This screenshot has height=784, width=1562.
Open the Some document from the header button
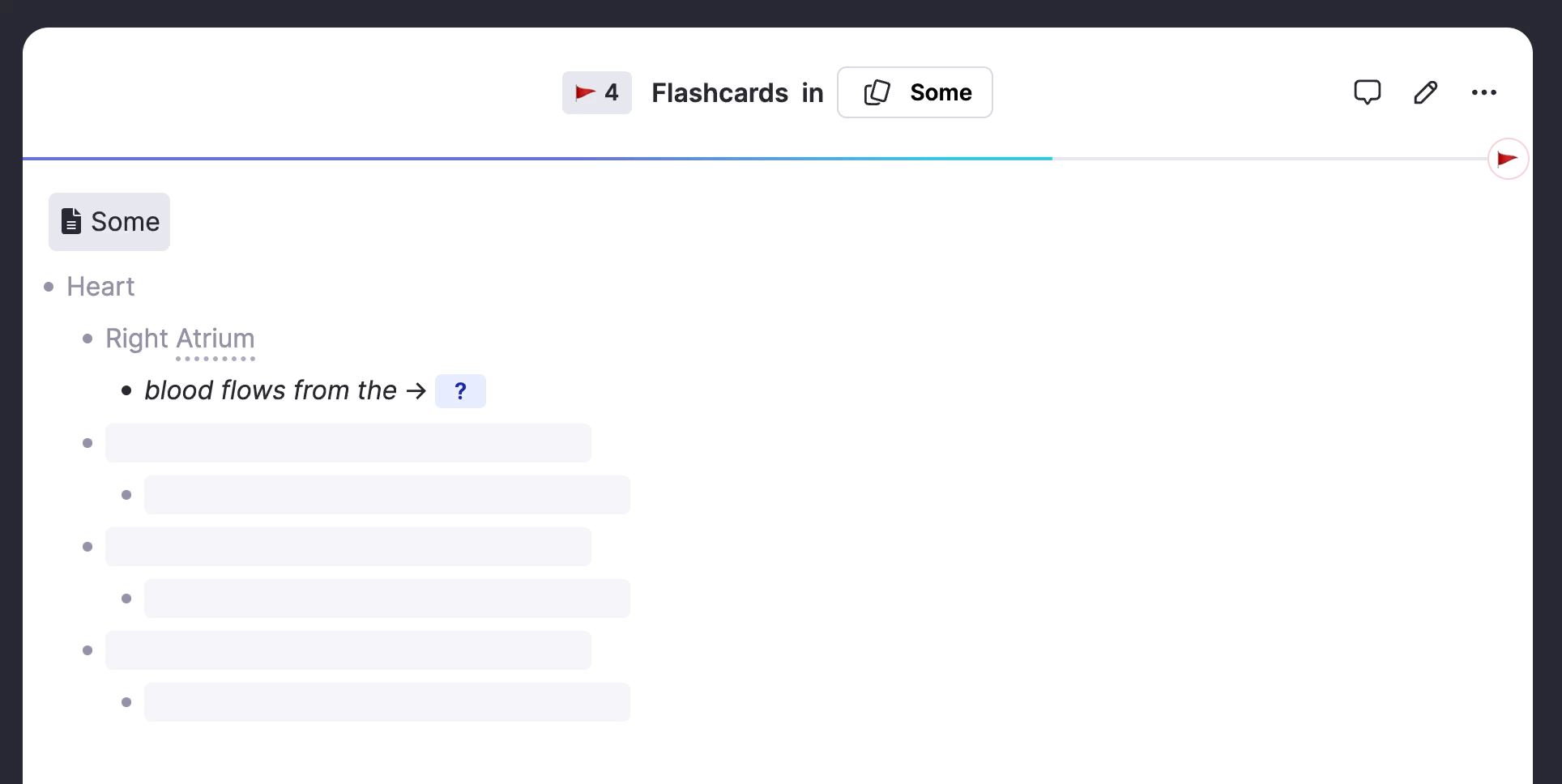[915, 92]
